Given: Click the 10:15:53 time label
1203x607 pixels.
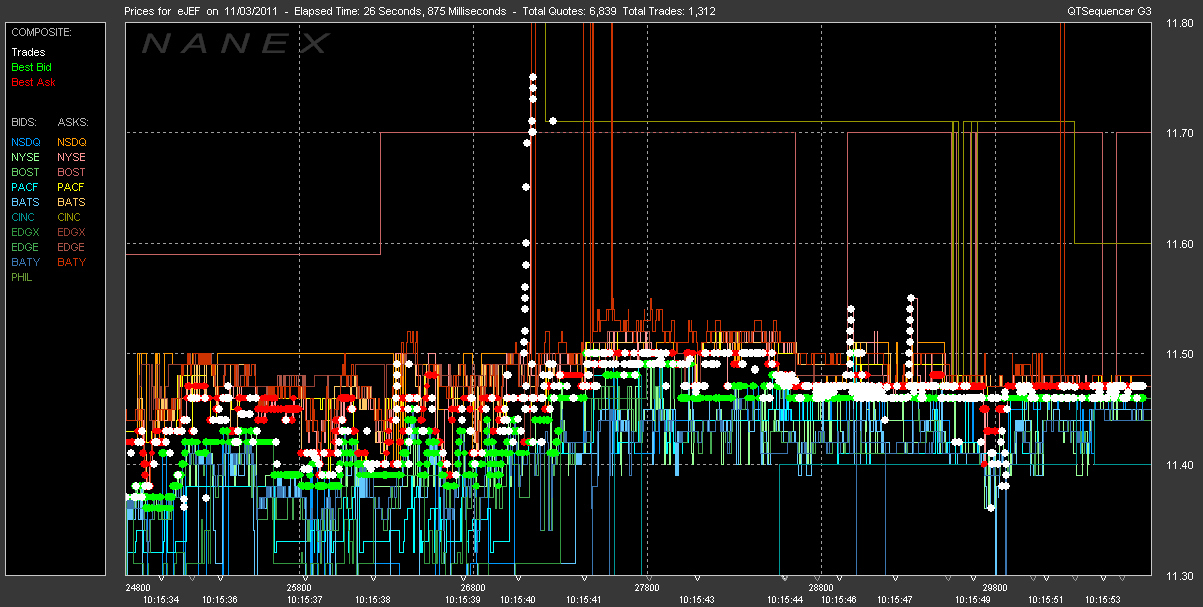Looking at the screenshot, I should pos(1101,600).
